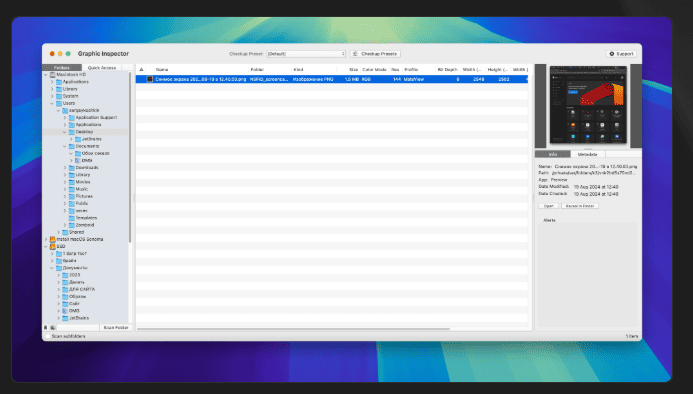Image resolution: width=693 pixels, height=394 pixels.
Task: Expand the System folder
Action: pos(52,96)
